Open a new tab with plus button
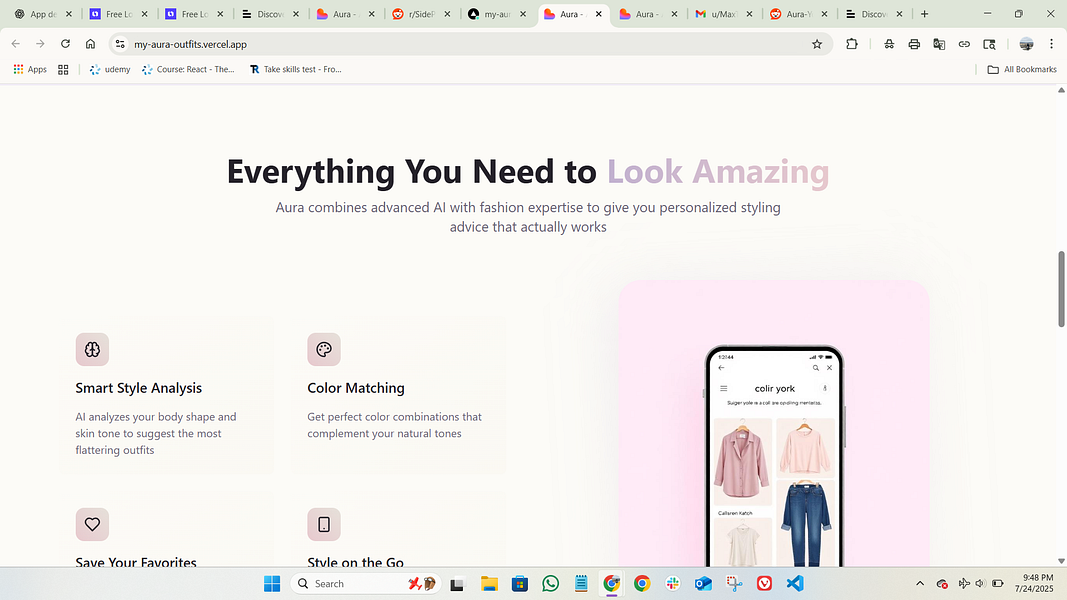Viewport: 1067px width, 600px height. click(924, 14)
